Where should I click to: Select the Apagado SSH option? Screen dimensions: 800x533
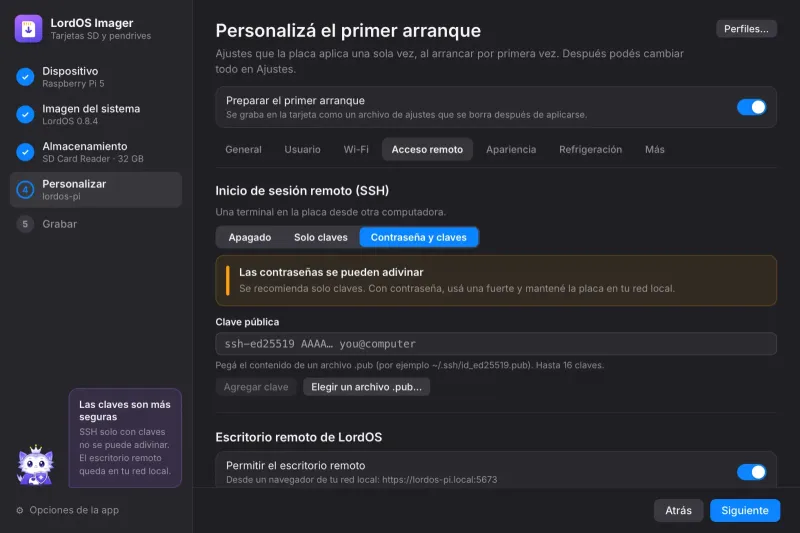tap(250, 237)
